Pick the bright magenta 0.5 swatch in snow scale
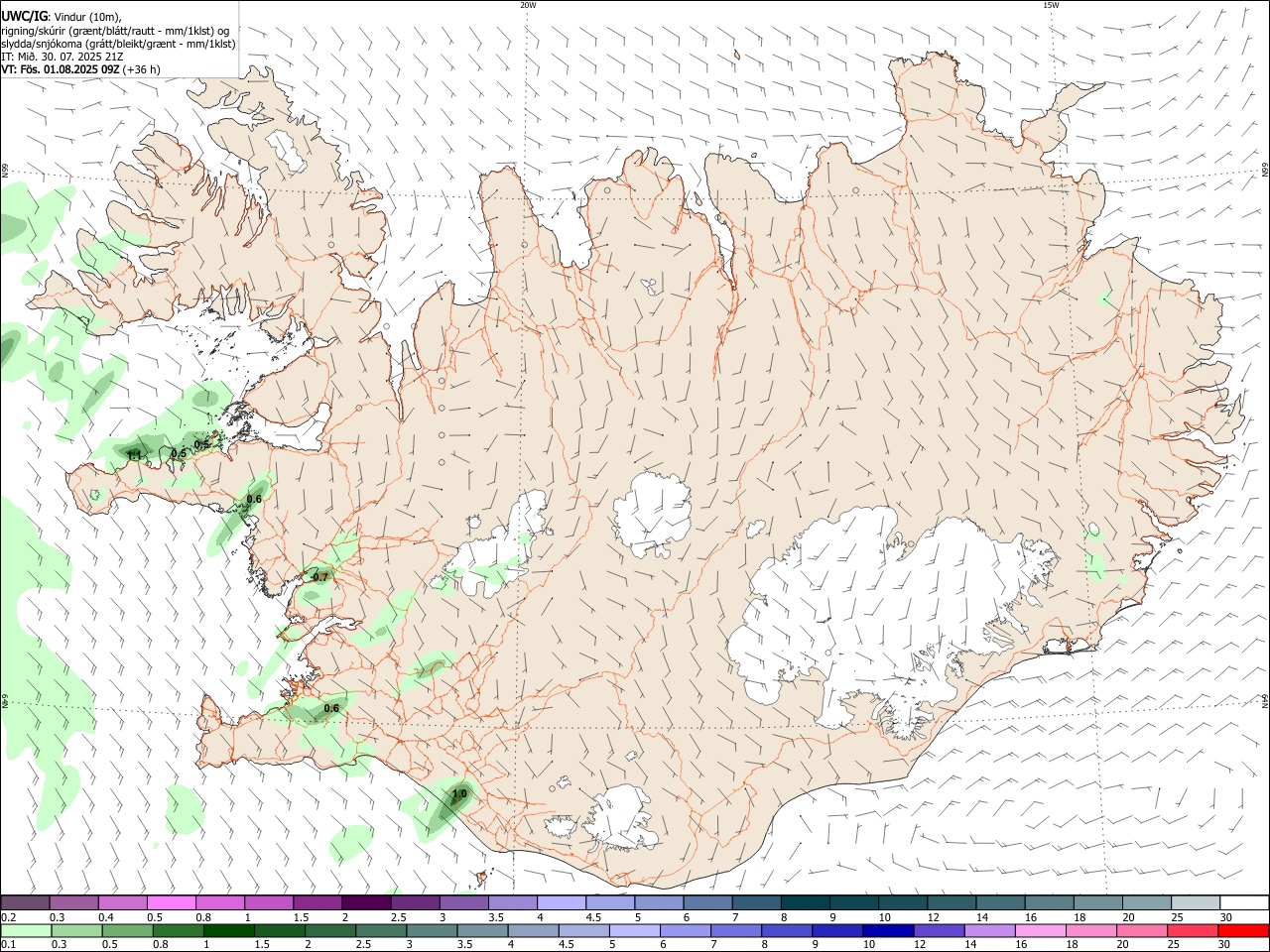This screenshot has width=1270, height=952. [172, 902]
